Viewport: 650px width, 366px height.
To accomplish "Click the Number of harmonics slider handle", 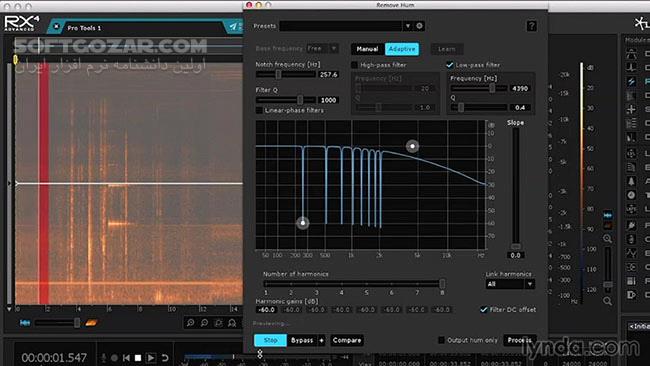I will point(442,284).
